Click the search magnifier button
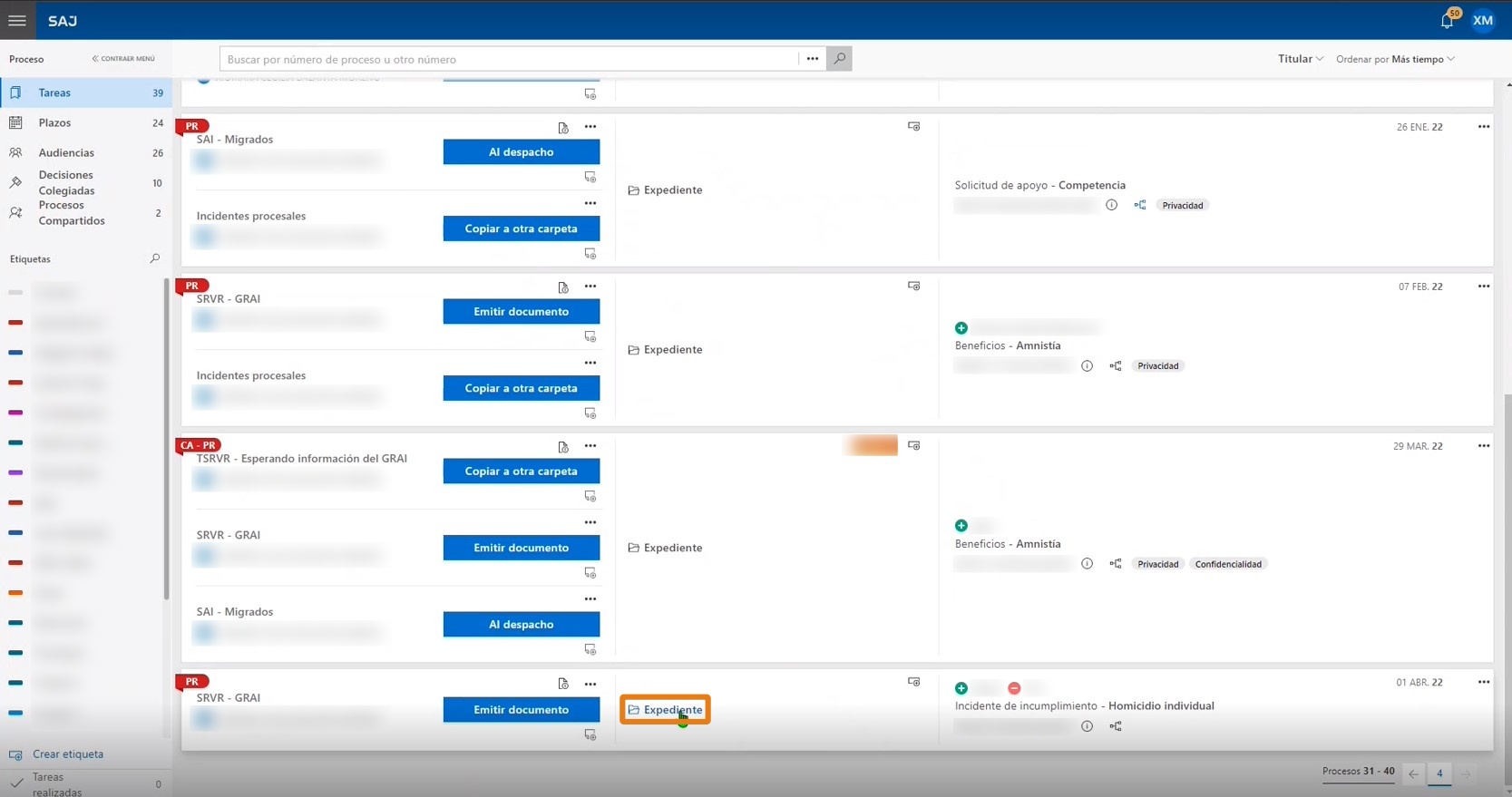This screenshot has height=797, width=1512. point(839,59)
